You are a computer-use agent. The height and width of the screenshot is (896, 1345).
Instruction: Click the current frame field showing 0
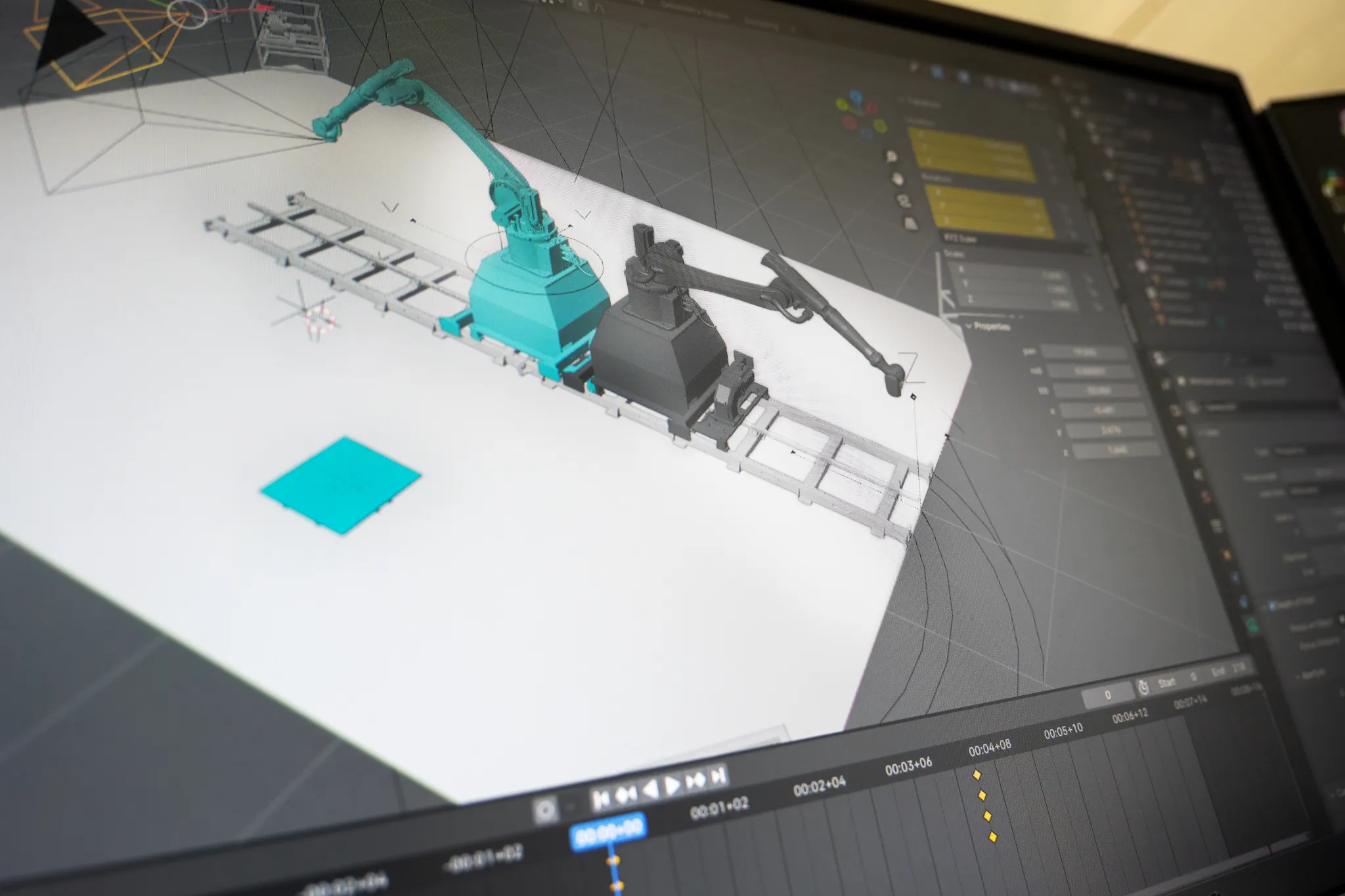click(1107, 695)
